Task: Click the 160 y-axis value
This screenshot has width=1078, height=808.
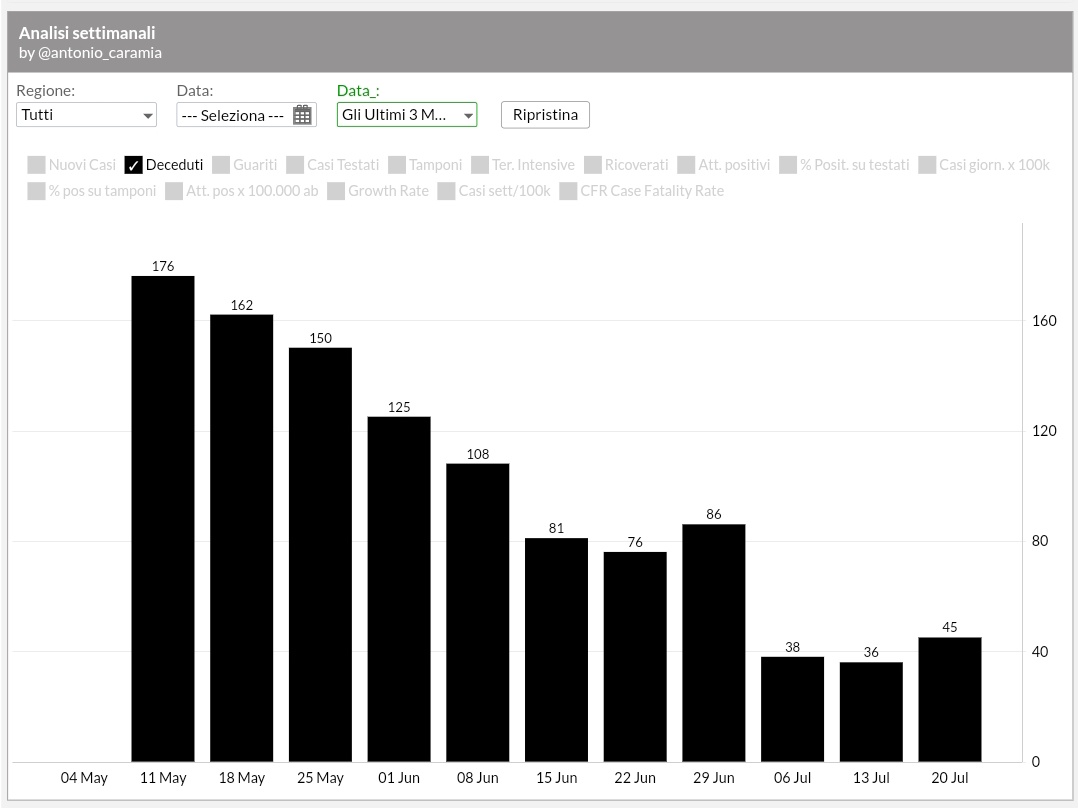Action: pyautogui.click(x=1044, y=320)
